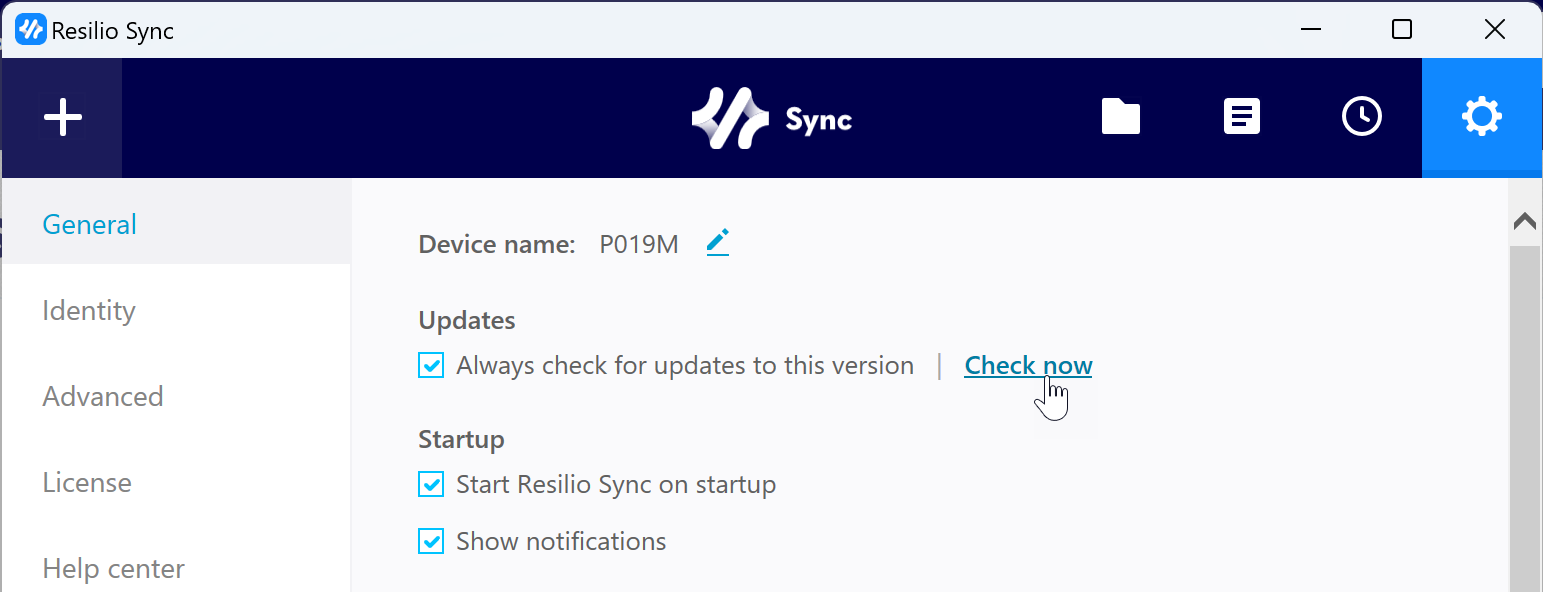The height and width of the screenshot is (592, 1543).
Task: Edit device name with the pencil icon
Action: click(x=718, y=243)
